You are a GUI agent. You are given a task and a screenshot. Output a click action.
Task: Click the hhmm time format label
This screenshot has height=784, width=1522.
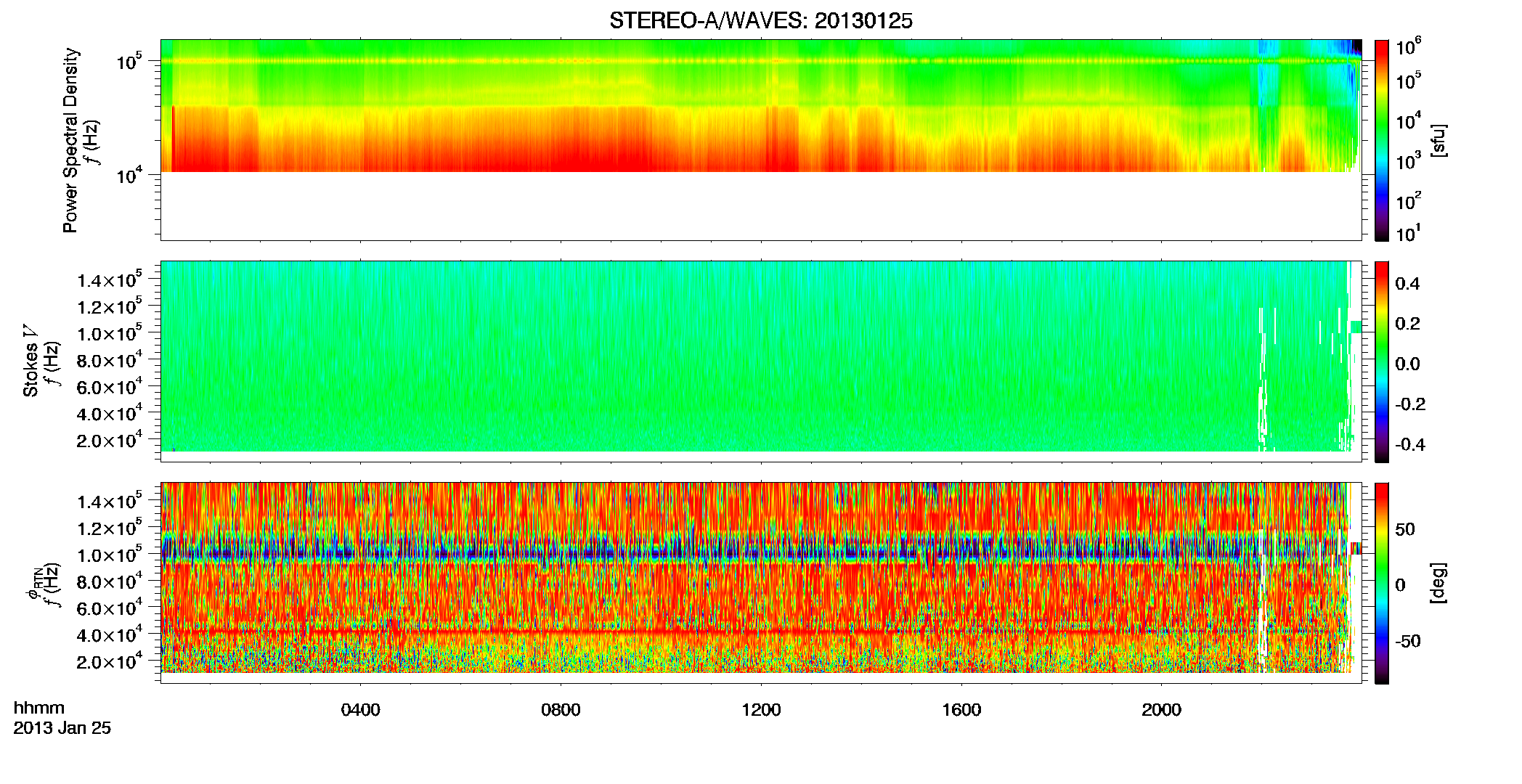39,709
